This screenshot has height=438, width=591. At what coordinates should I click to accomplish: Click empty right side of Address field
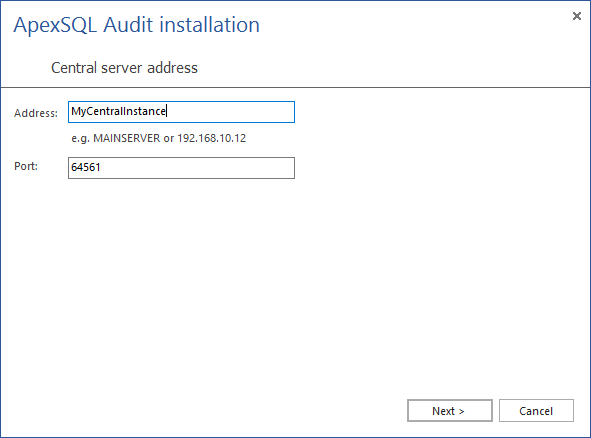click(230, 112)
